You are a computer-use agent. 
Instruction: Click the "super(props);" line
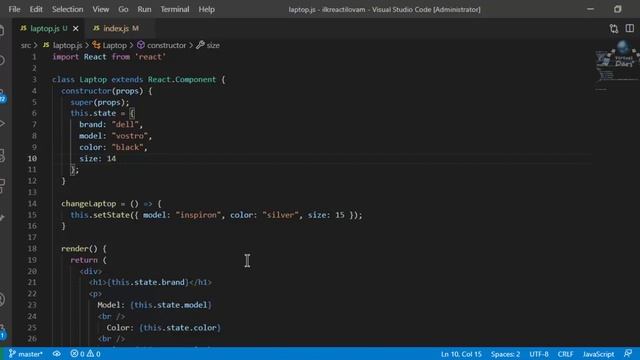(x=100, y=102)
